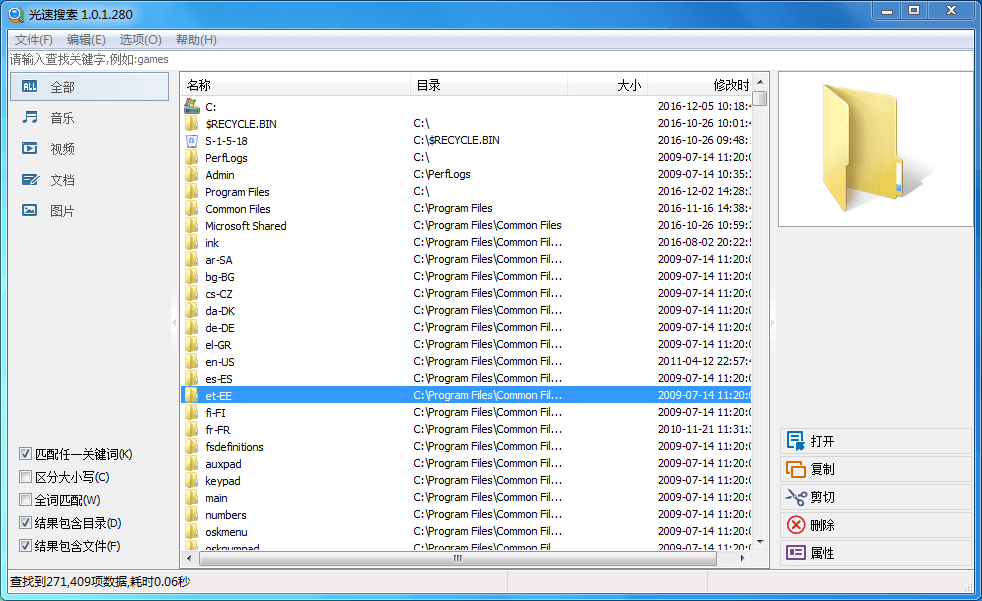The image size is (982, 601).
Task: Choose the 文档 documents category icon
Action: [30, 180]
